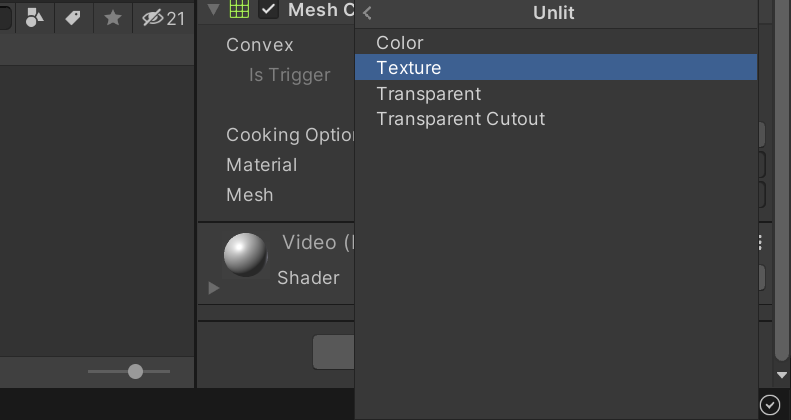Click the favorites star icon
The height and width of the screenshot is (420, 791).
point(113,17)
